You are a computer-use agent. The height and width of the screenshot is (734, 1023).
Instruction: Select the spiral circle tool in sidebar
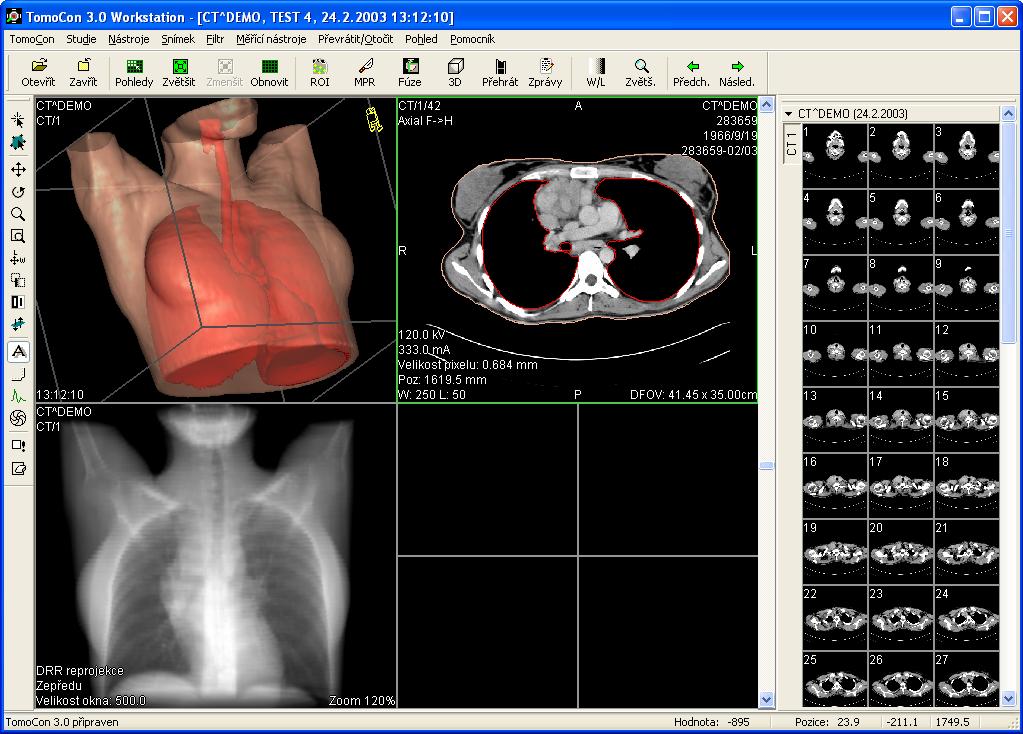coord(18,418)
